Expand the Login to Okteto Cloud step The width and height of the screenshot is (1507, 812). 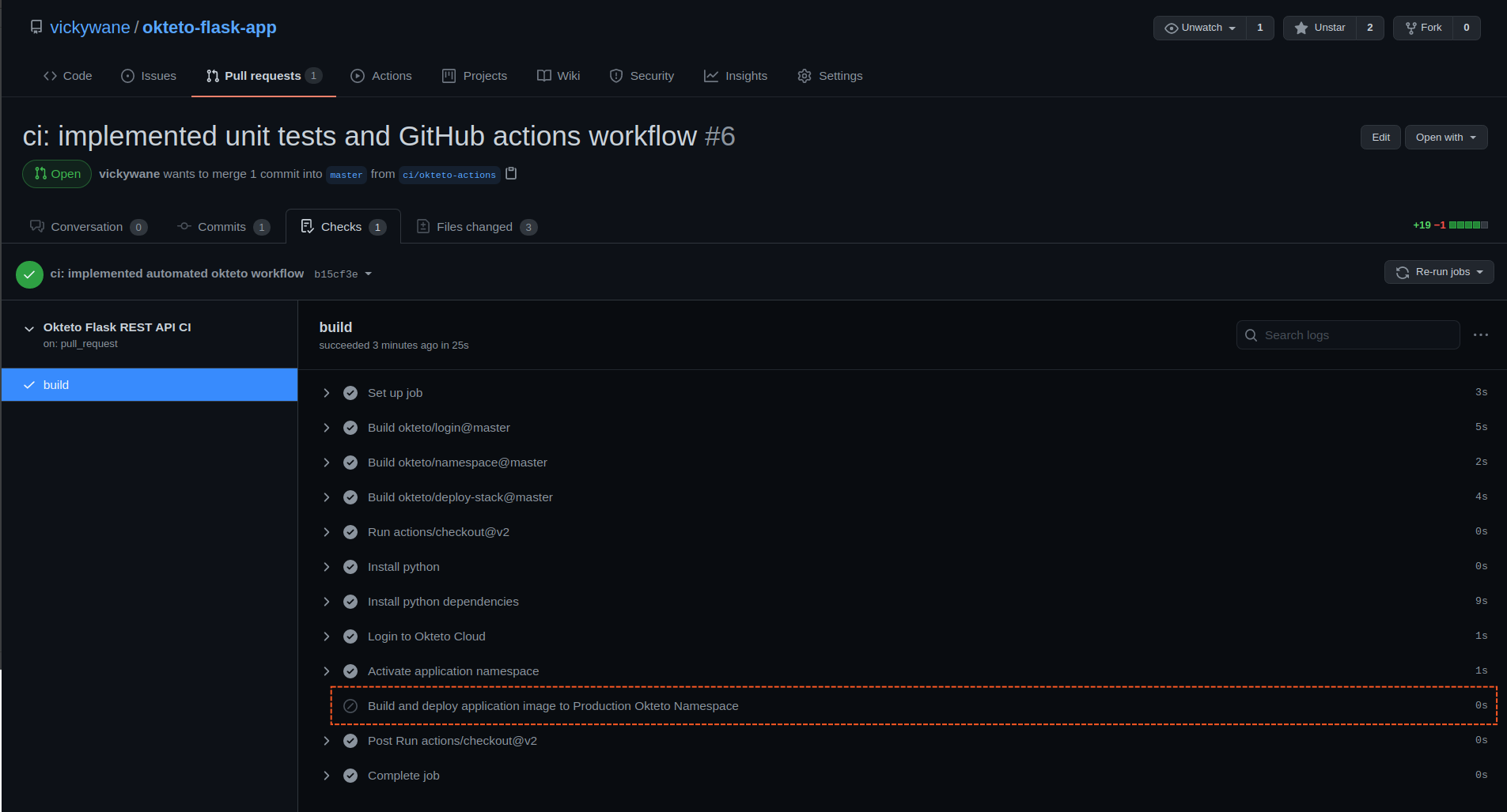coord(326,636)
